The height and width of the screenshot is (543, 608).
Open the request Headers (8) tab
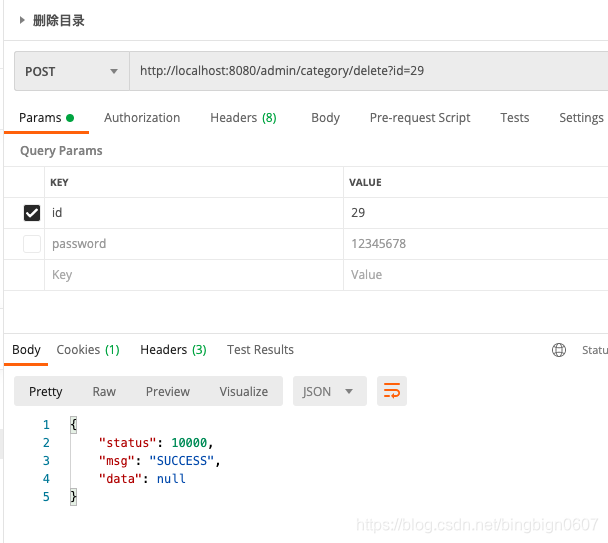click(243, 118)
